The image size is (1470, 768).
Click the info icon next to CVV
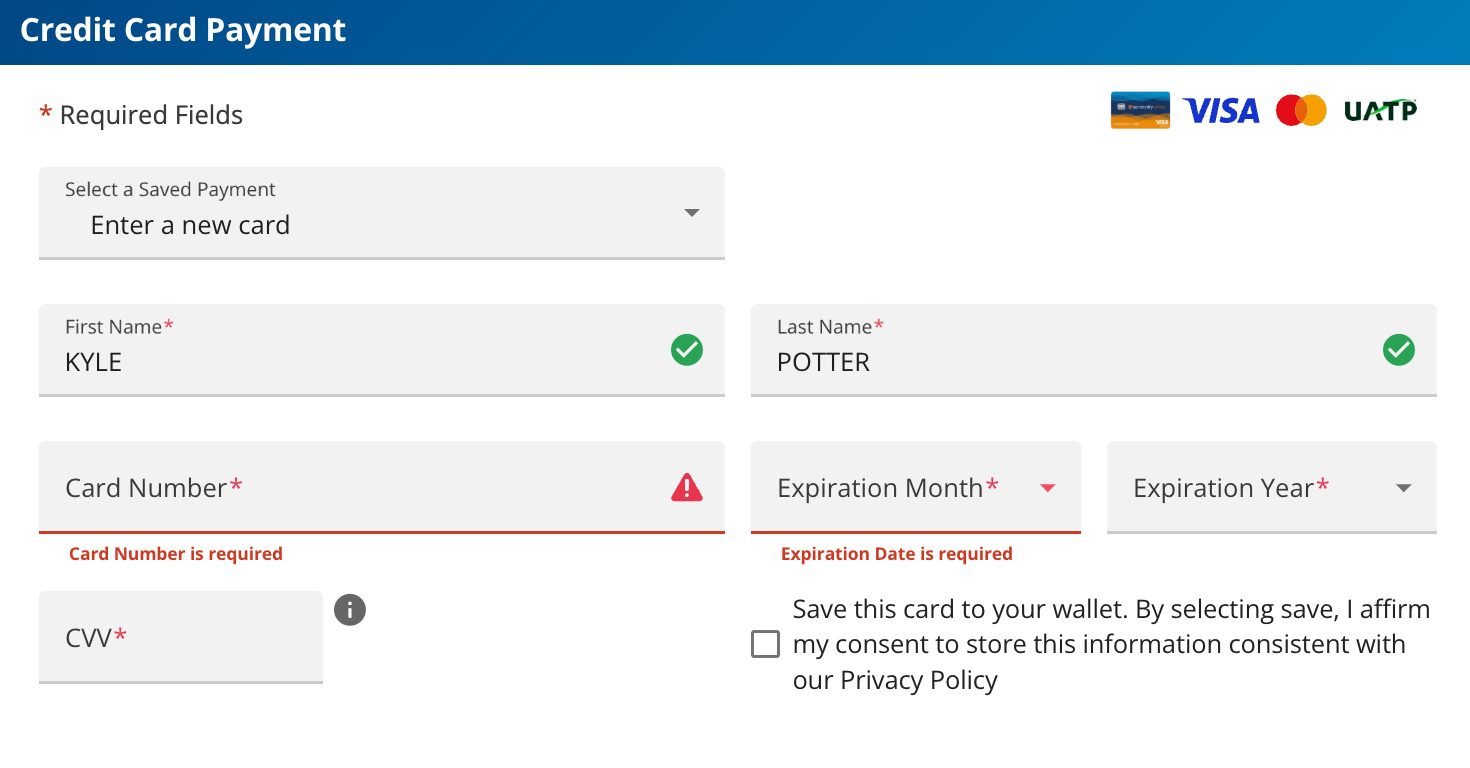[x=349, y=610]
